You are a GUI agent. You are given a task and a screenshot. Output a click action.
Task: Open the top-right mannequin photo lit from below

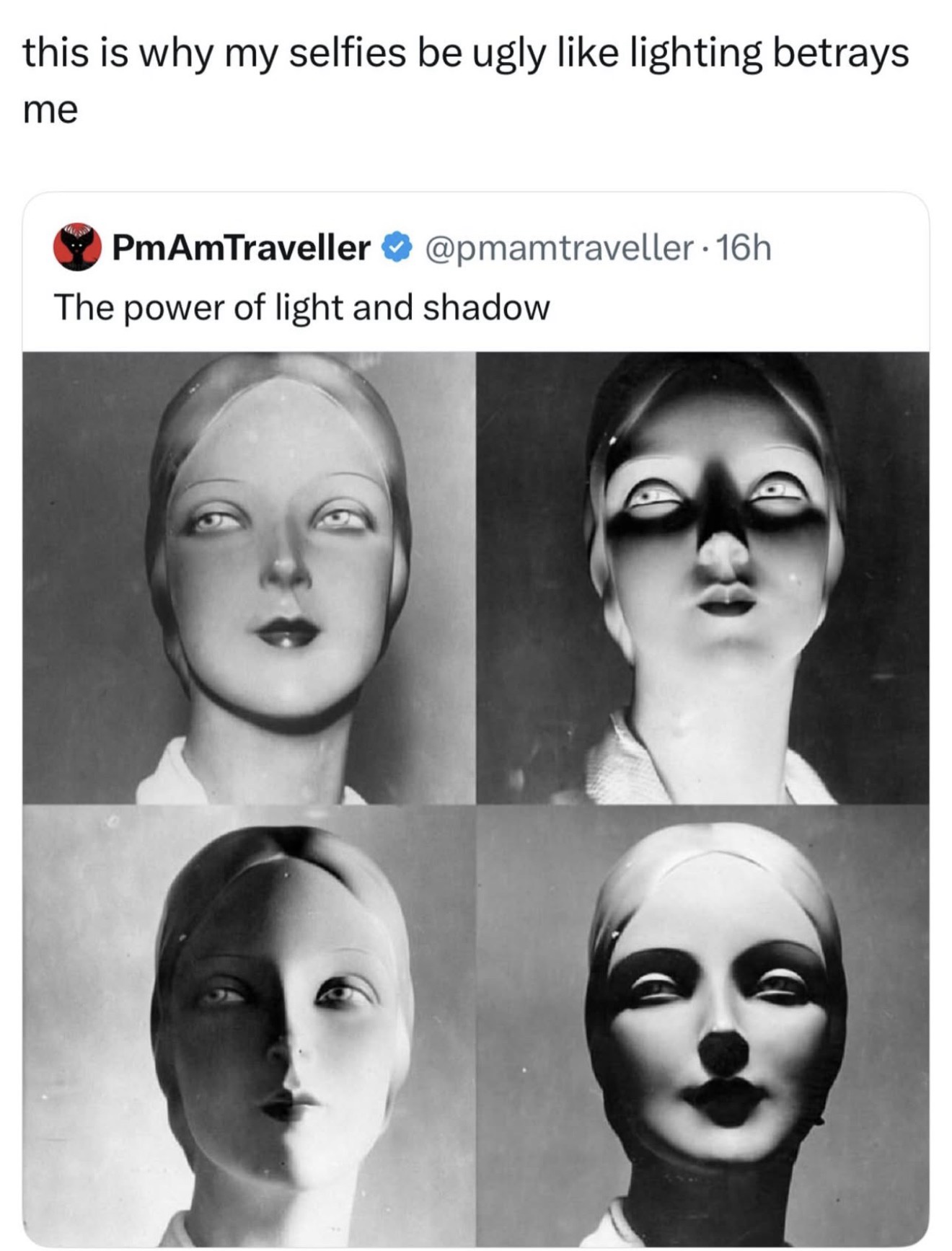[x=702, y=578]
